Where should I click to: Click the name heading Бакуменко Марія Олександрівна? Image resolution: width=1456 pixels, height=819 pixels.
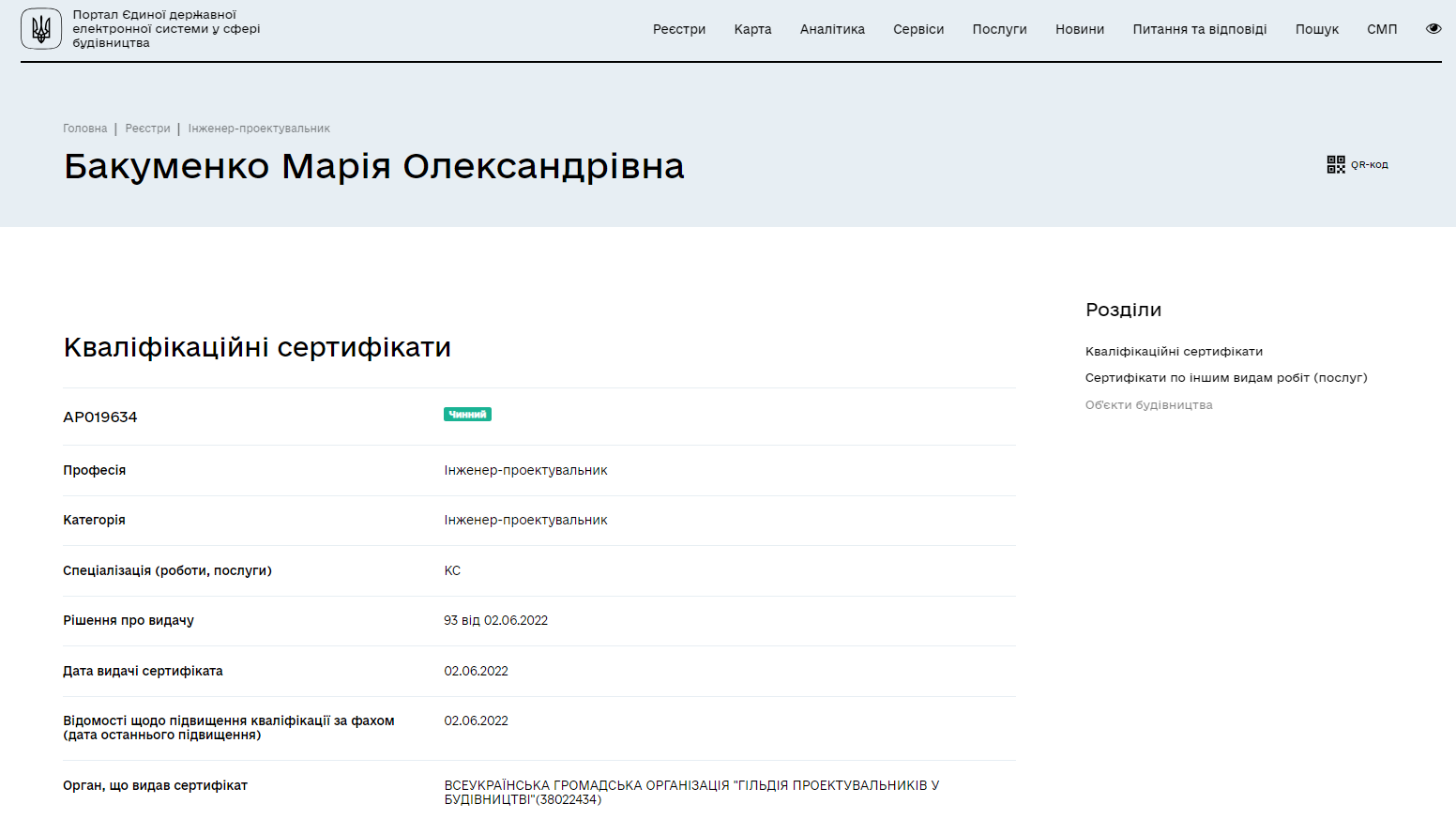point(374,166)
